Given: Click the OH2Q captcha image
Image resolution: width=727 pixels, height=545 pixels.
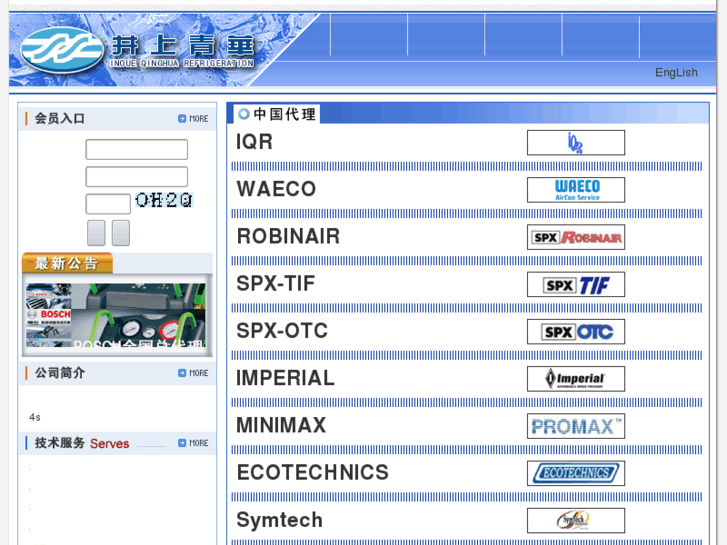Looking at the screenshot, I should coord(164,200).
